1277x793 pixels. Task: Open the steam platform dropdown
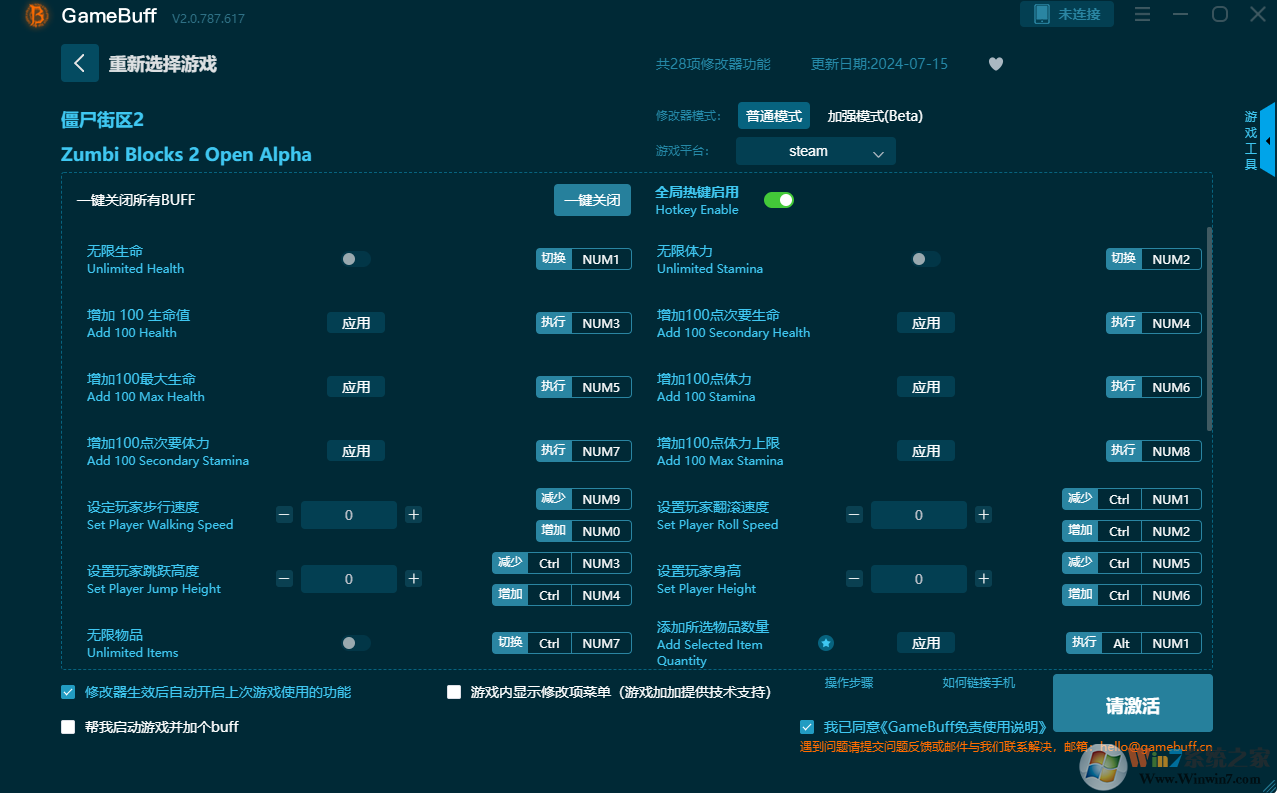(815, 152)
